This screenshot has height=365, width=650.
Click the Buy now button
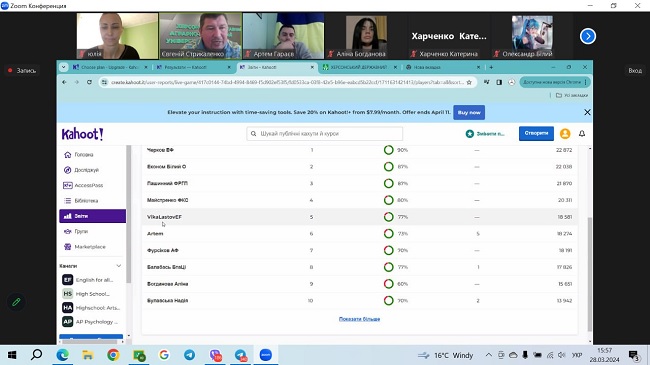(x=469, y=112)
